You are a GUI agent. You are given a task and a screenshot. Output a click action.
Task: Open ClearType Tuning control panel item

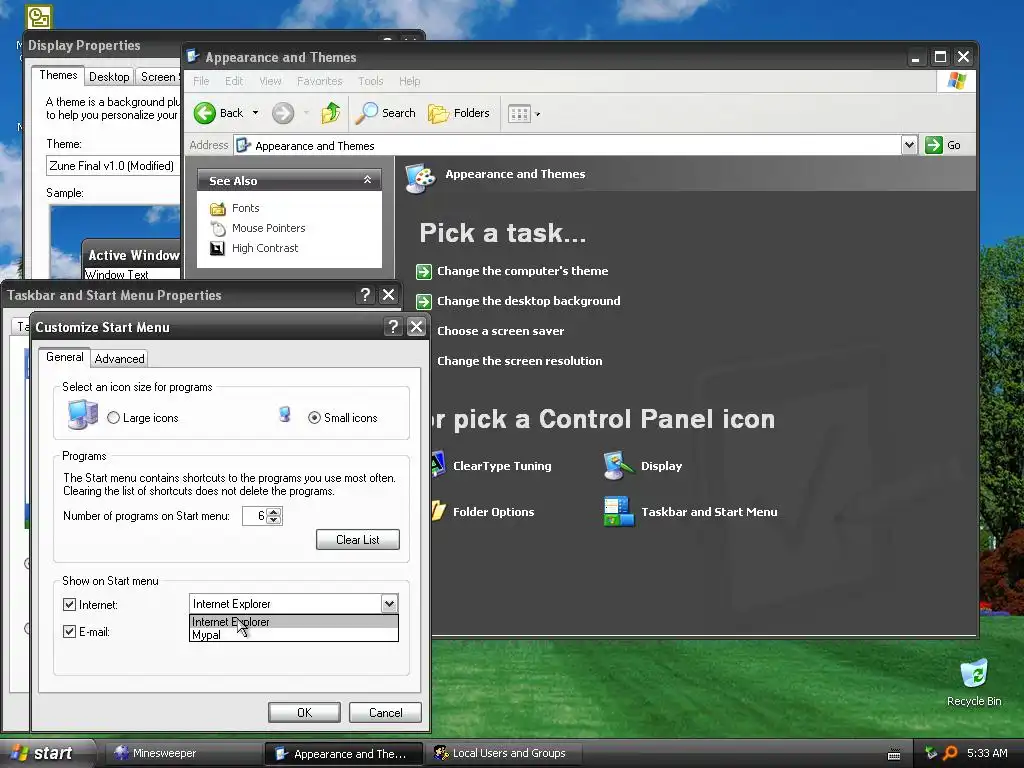point(502,466)
